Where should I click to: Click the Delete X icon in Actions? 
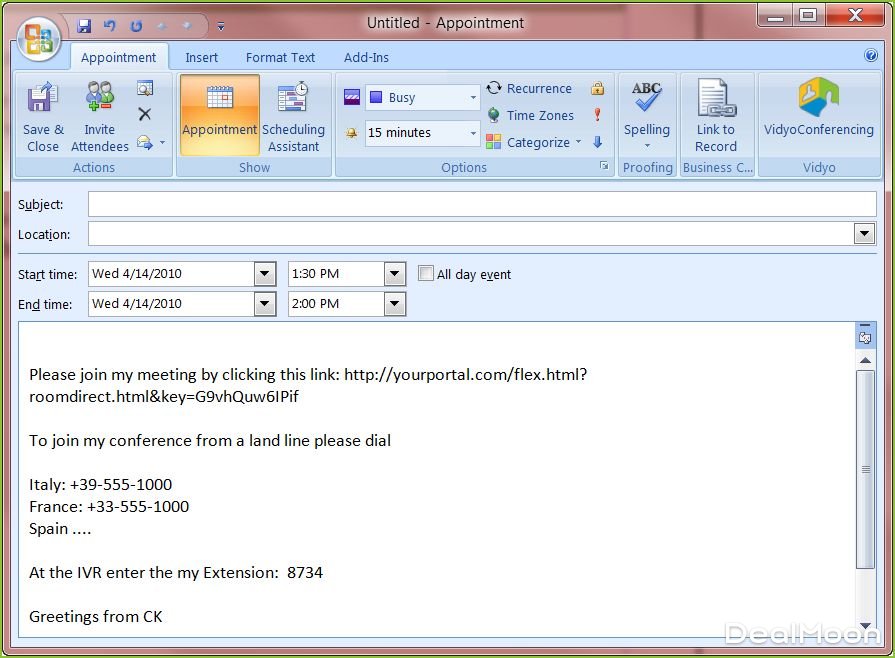(x=145, y=115)
